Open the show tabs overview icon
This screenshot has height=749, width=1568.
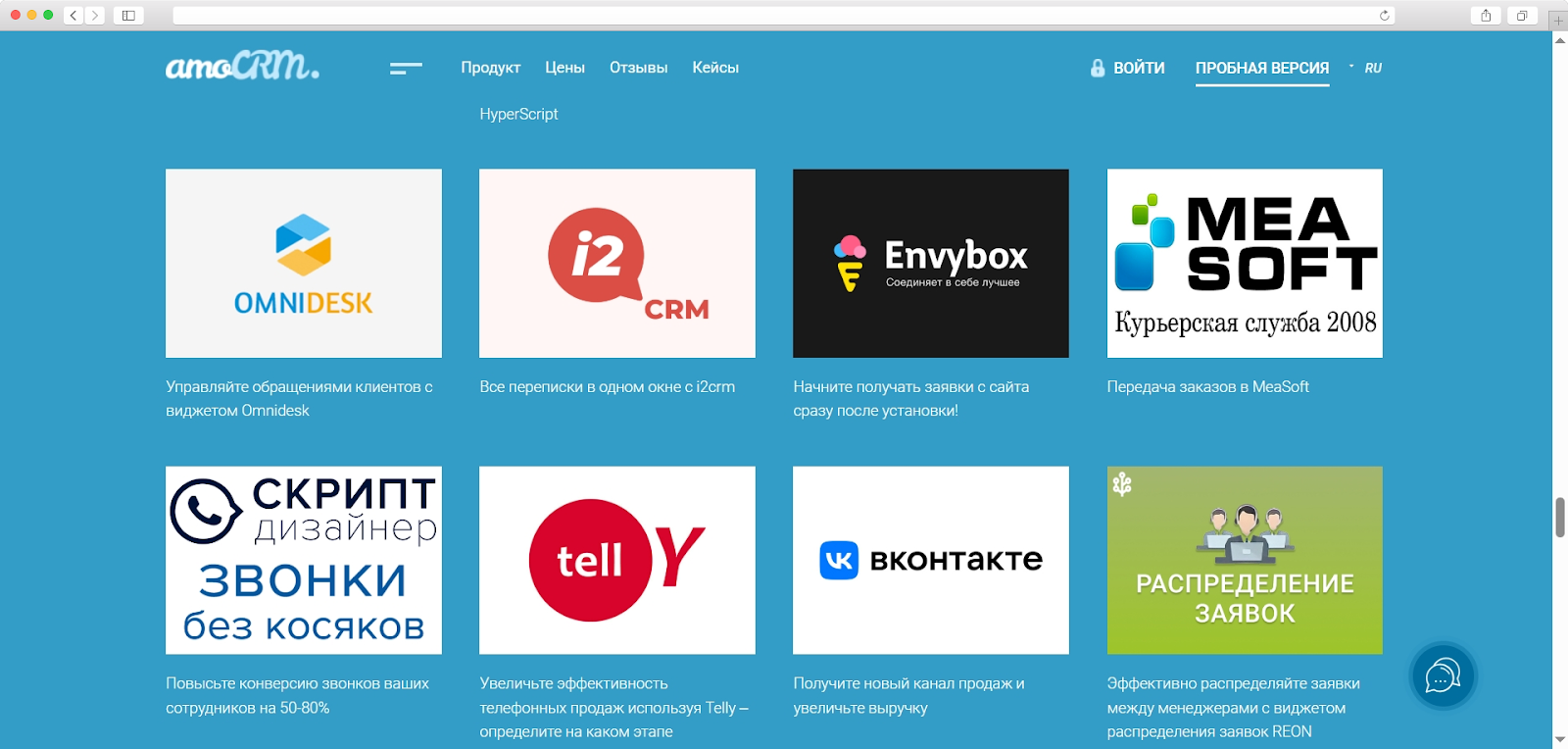(x=1522, y=15)
